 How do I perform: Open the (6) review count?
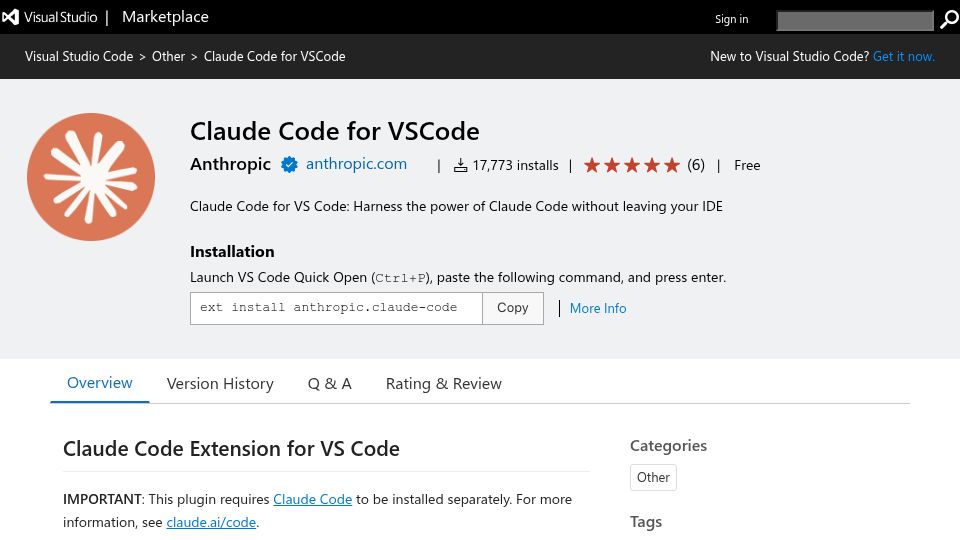(696, 165)
